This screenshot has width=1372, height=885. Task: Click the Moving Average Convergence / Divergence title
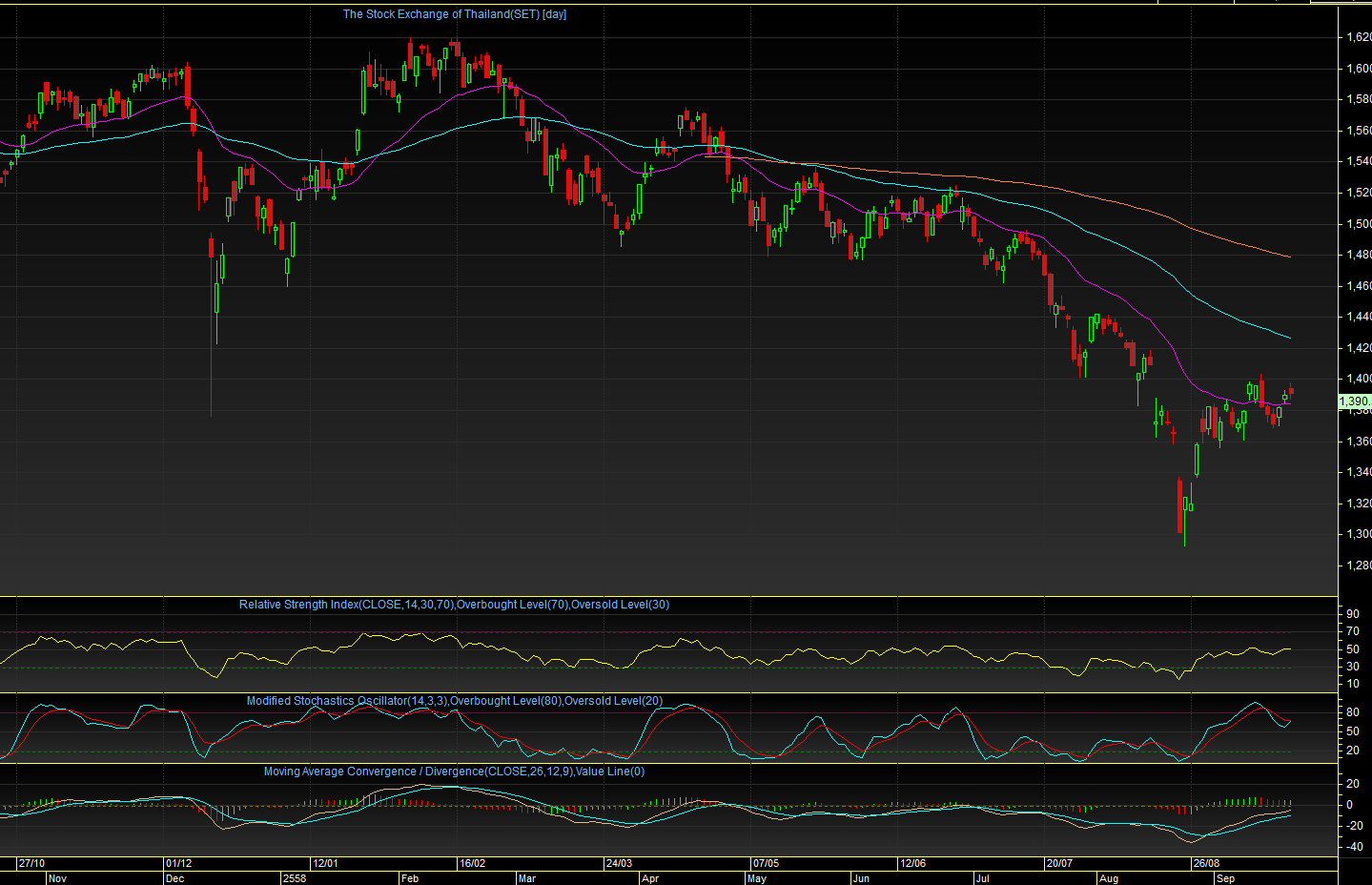coord(454,772)
